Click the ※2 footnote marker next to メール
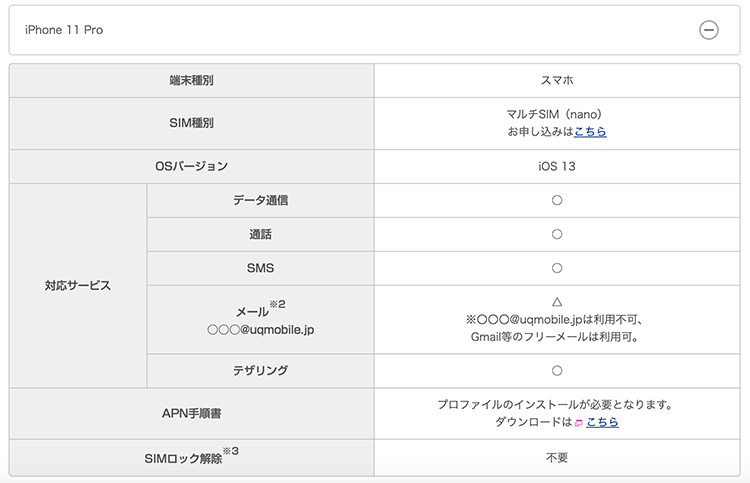Screen dimensions: 750x483 [x=277, y=304]
